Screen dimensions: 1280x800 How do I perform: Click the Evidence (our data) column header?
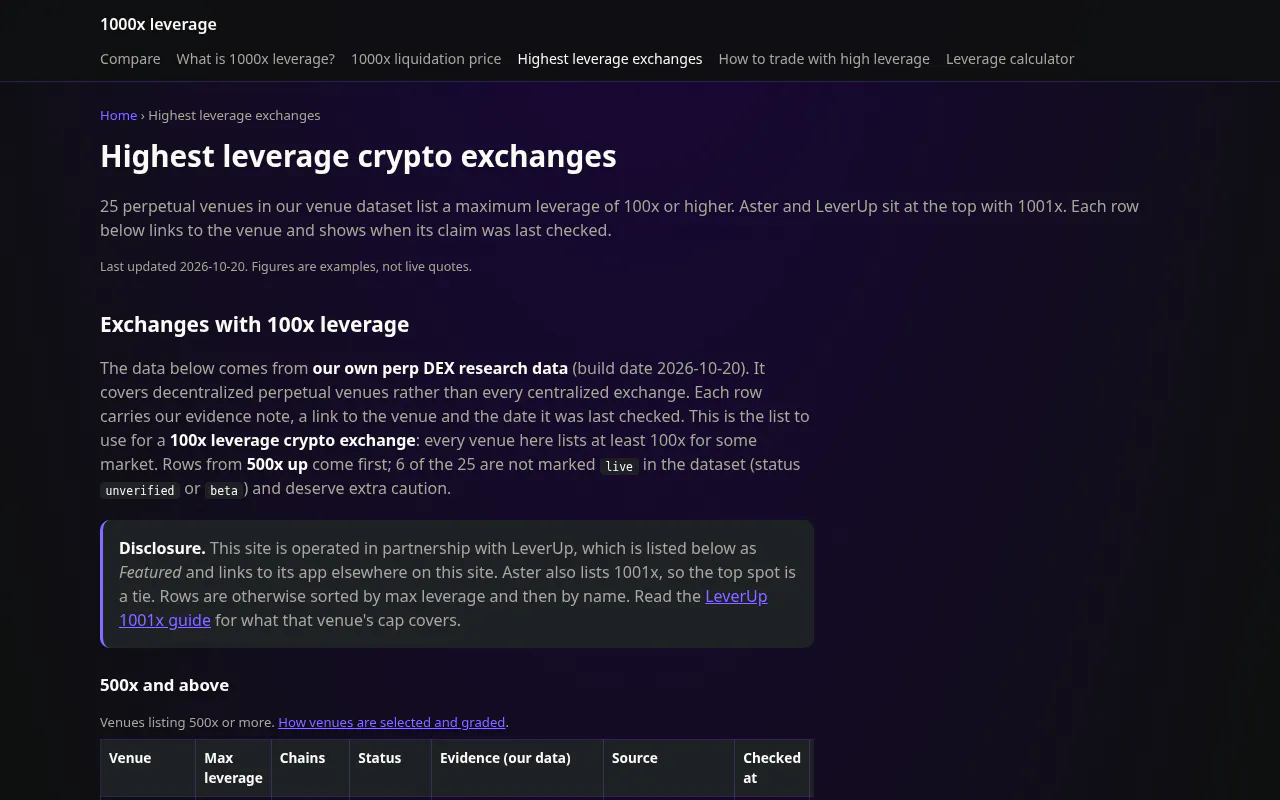(x=517, y=768)
